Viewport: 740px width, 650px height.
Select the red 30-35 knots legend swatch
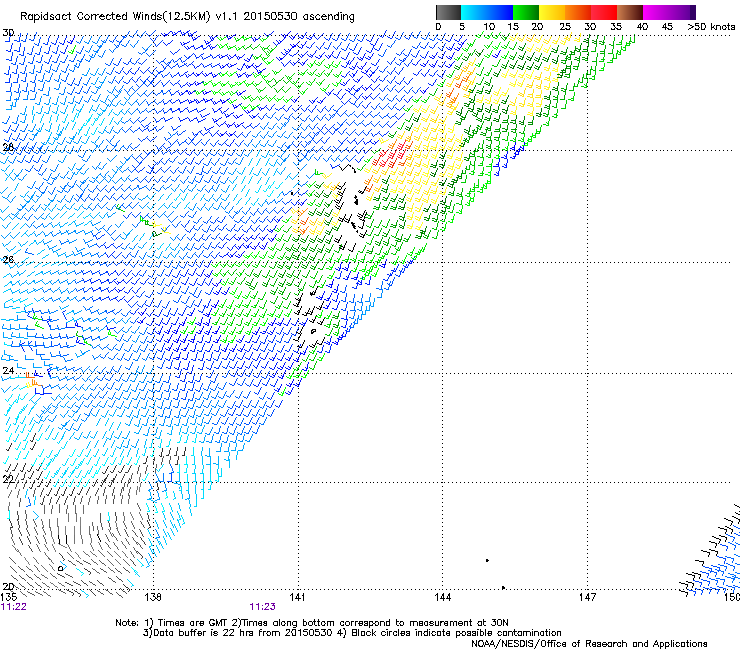tap(604, 12)
